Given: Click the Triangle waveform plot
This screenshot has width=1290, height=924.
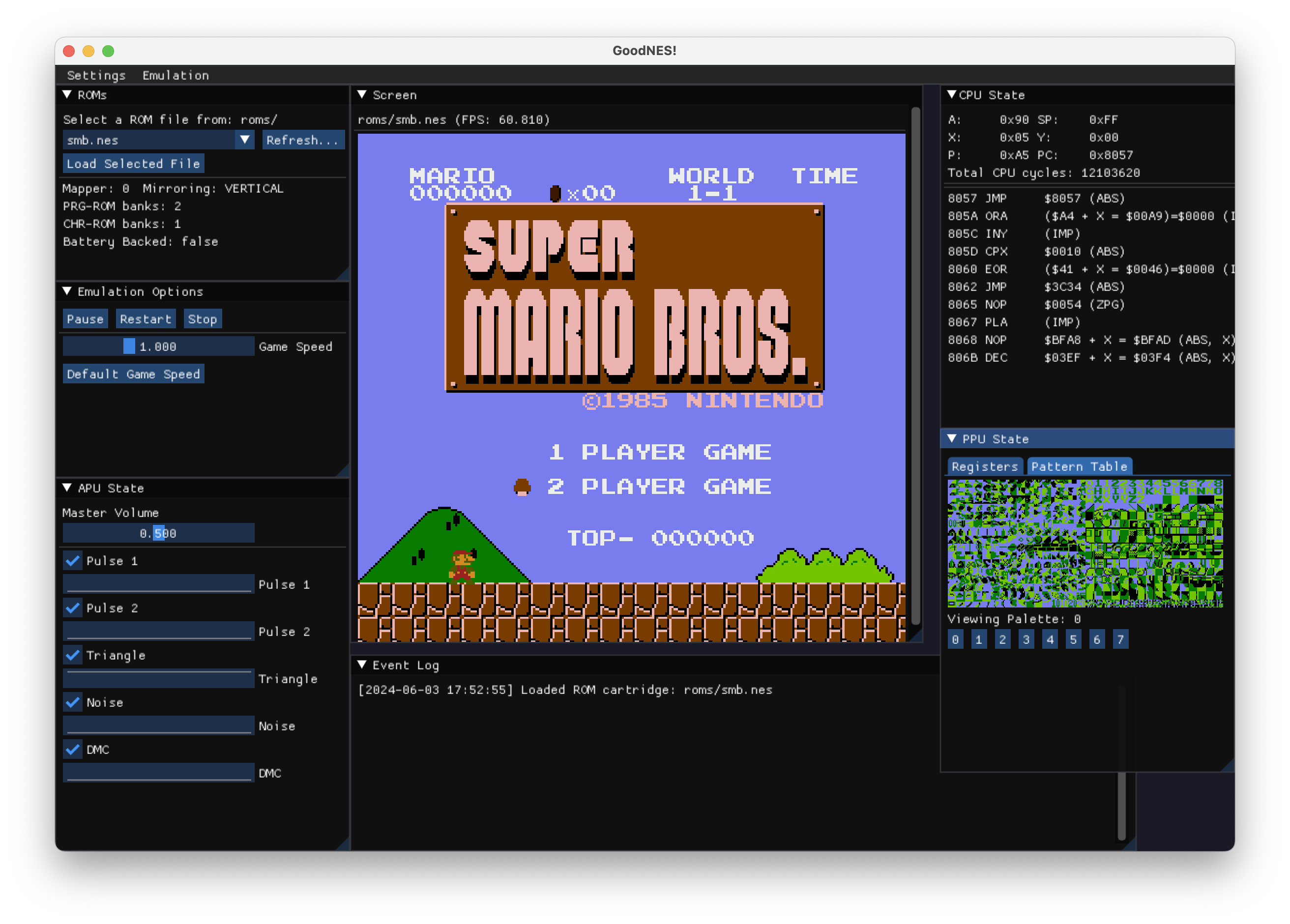Looking at the screenshot, I should tap(158, 678).
